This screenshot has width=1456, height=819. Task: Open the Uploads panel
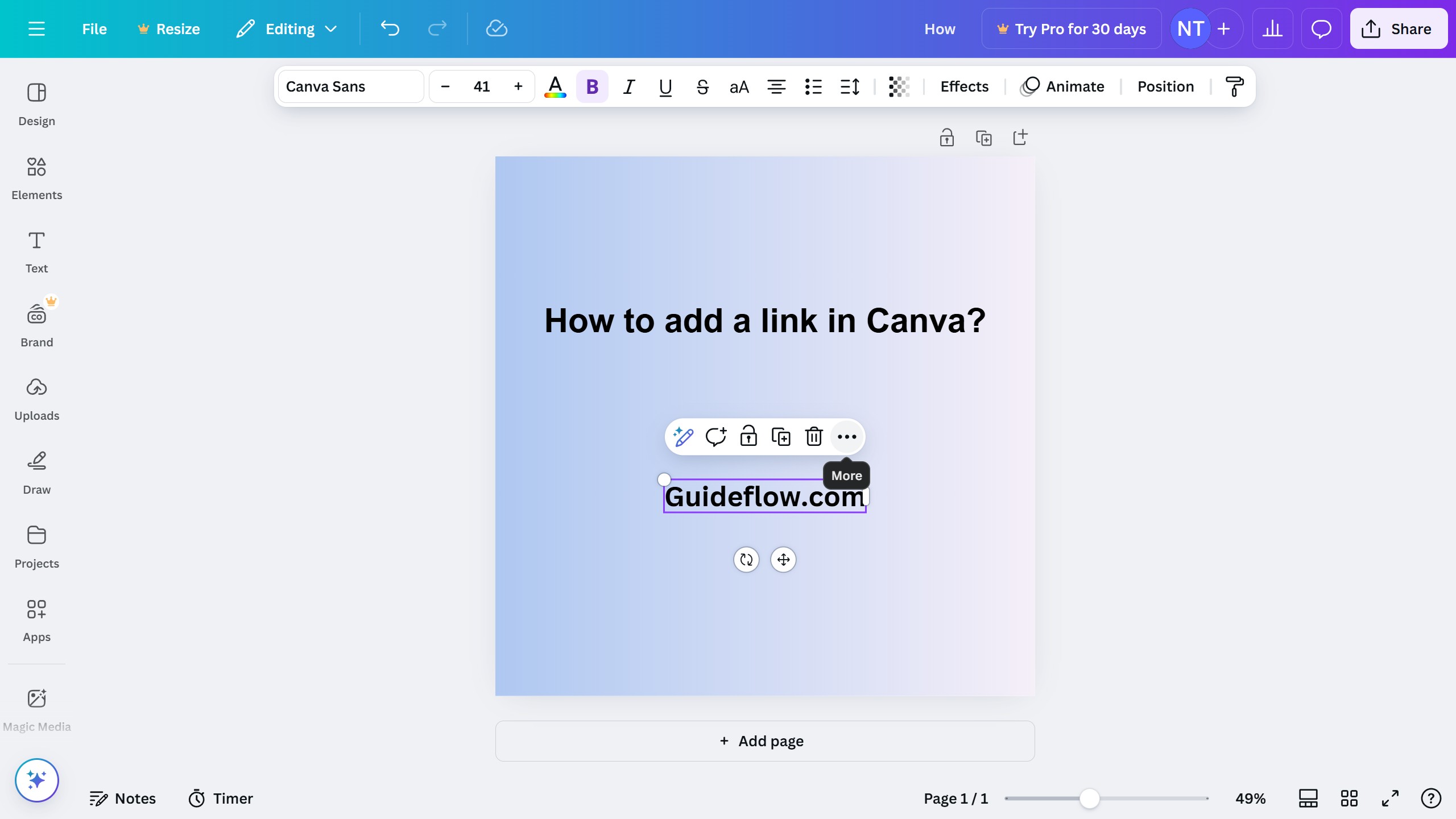[x=36, y=399]
